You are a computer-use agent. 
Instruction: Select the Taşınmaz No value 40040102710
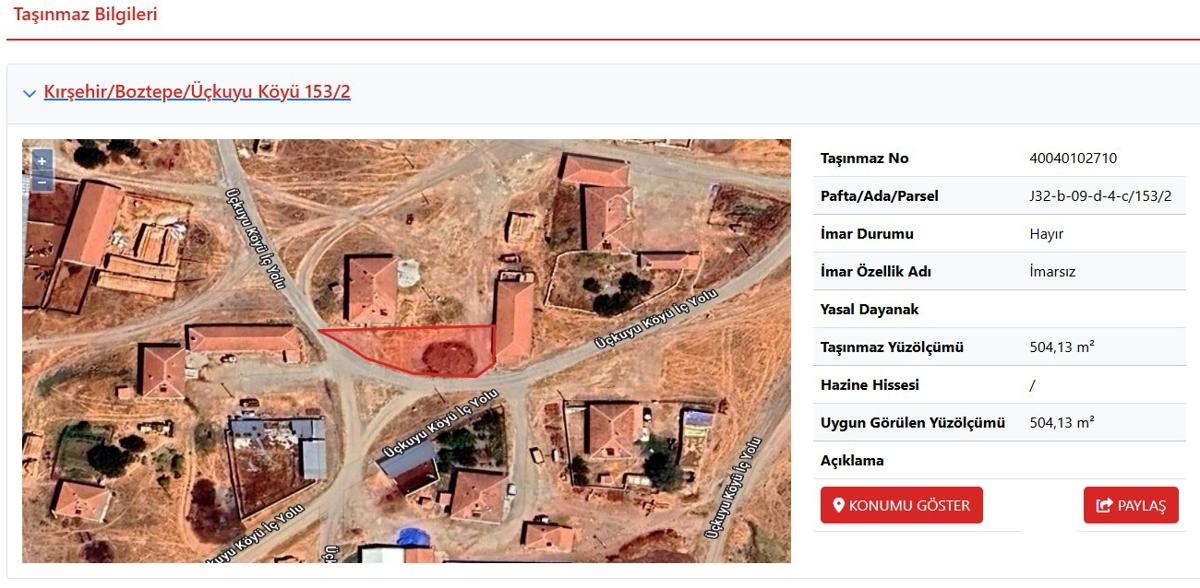[x=1073, y=158]
